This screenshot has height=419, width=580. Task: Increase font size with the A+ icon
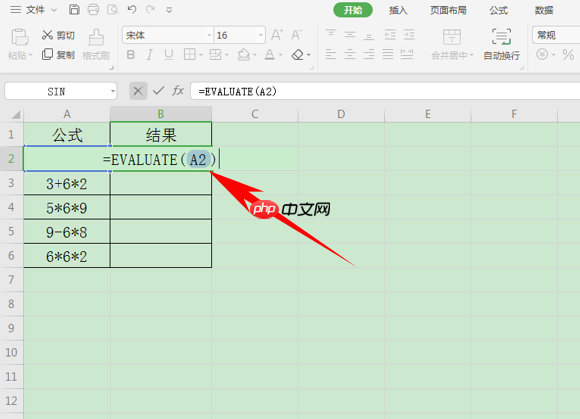click(277, 35)
